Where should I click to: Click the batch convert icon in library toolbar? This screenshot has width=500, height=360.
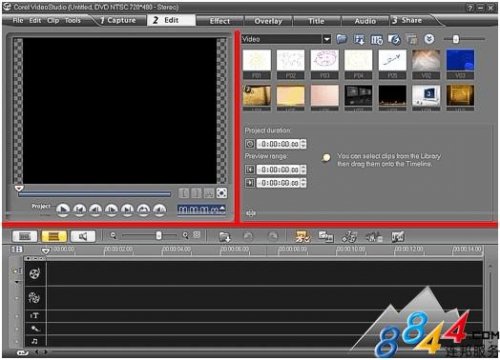tap(394, 39)
